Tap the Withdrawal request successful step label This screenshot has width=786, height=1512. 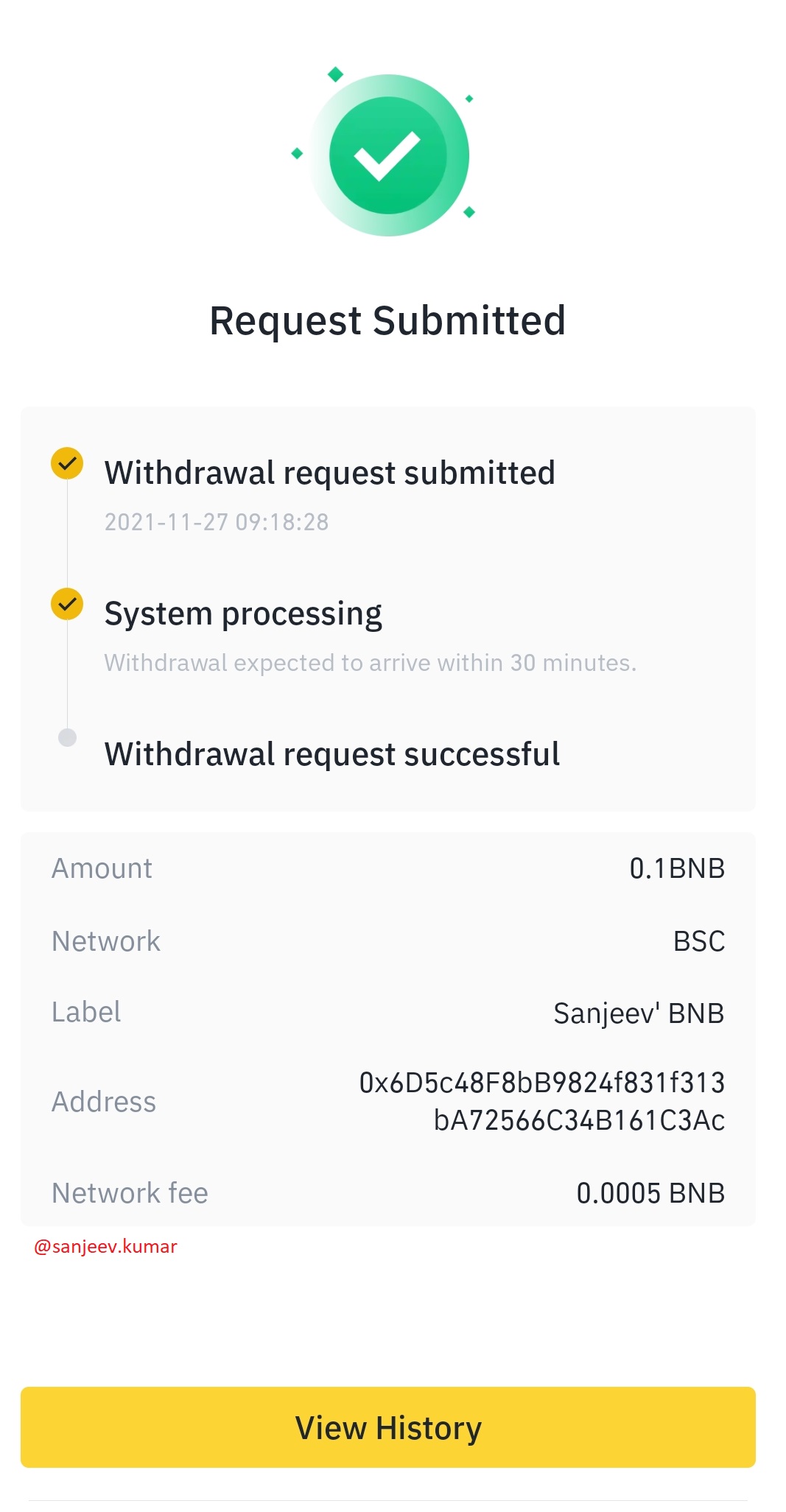332,754
